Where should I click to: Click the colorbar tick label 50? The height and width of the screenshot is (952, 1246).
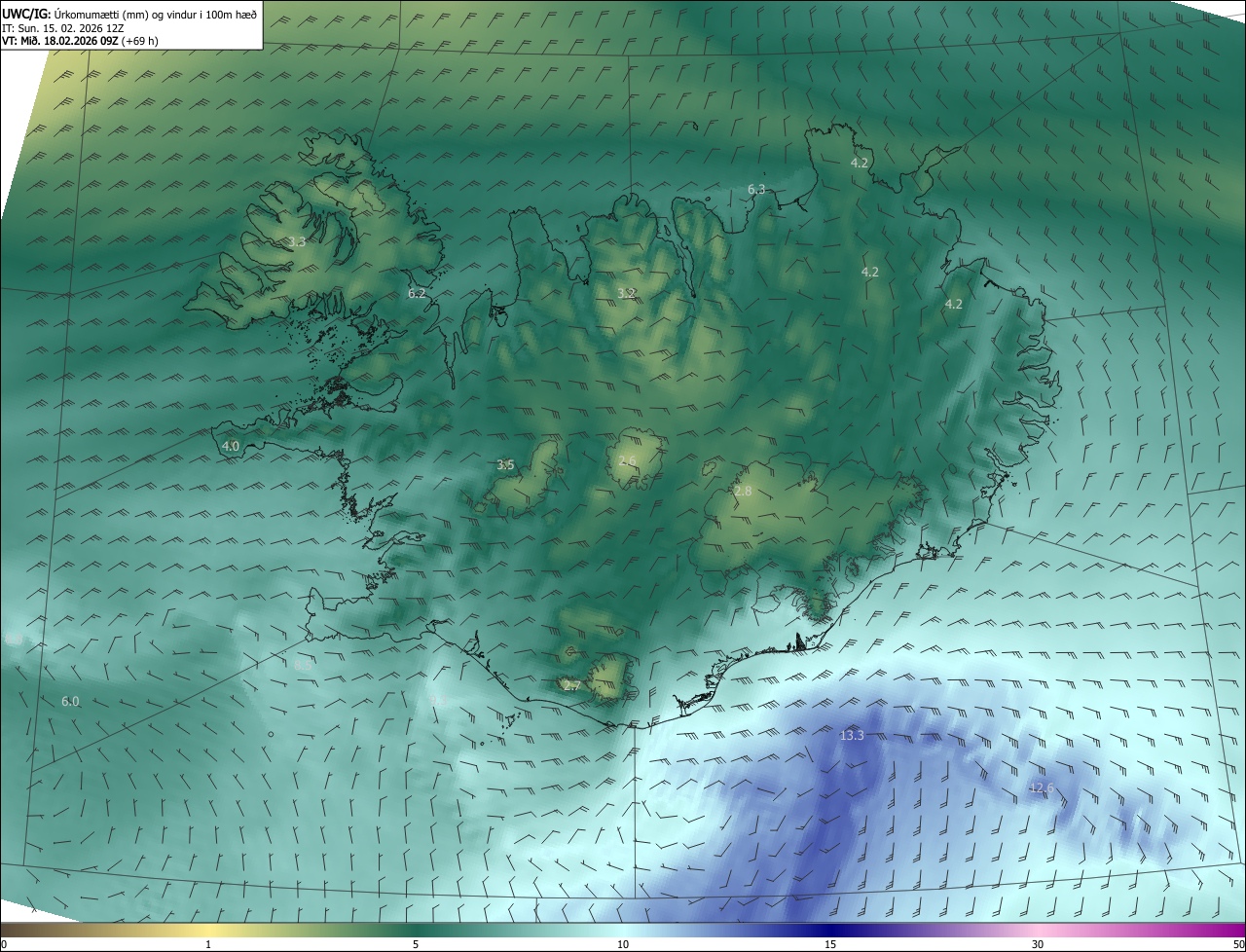[1238, 945]
